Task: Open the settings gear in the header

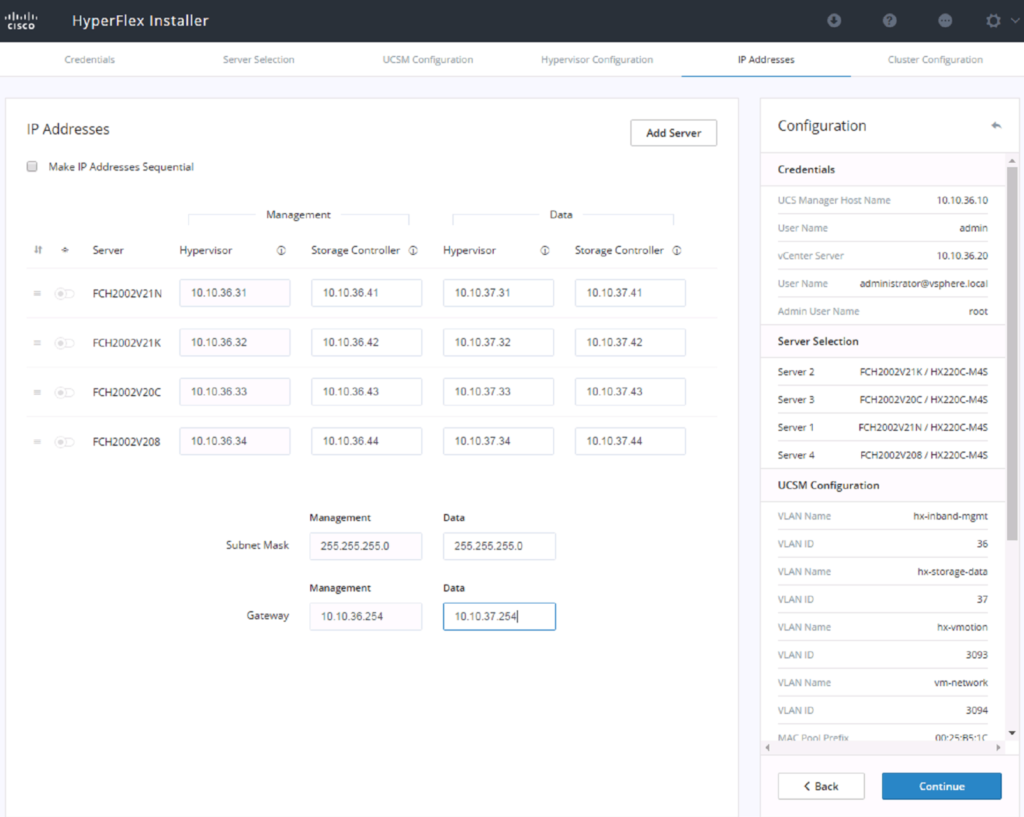Action: pyautogui.click(x=993, y=21)
